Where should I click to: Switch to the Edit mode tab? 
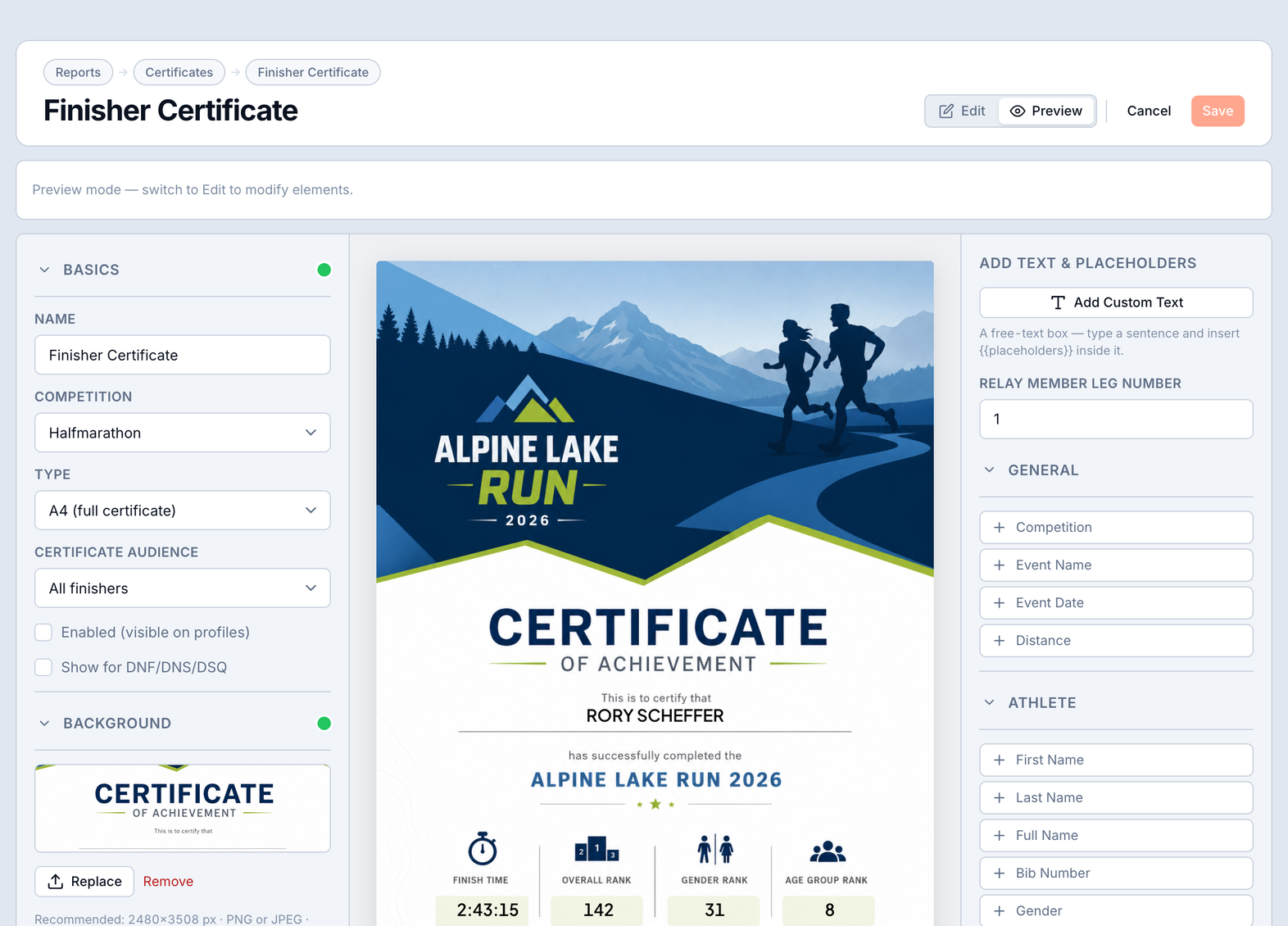963,111
